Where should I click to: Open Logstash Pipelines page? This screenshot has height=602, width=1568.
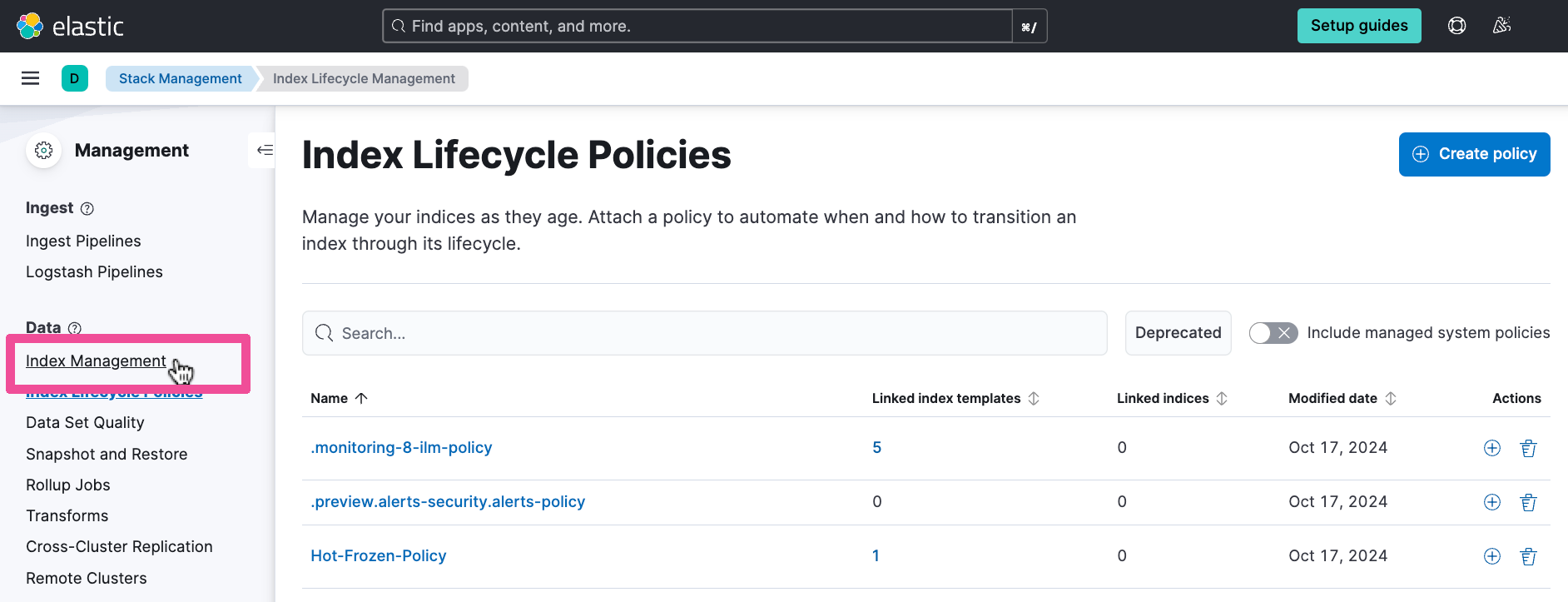click(x=94, y=271)
